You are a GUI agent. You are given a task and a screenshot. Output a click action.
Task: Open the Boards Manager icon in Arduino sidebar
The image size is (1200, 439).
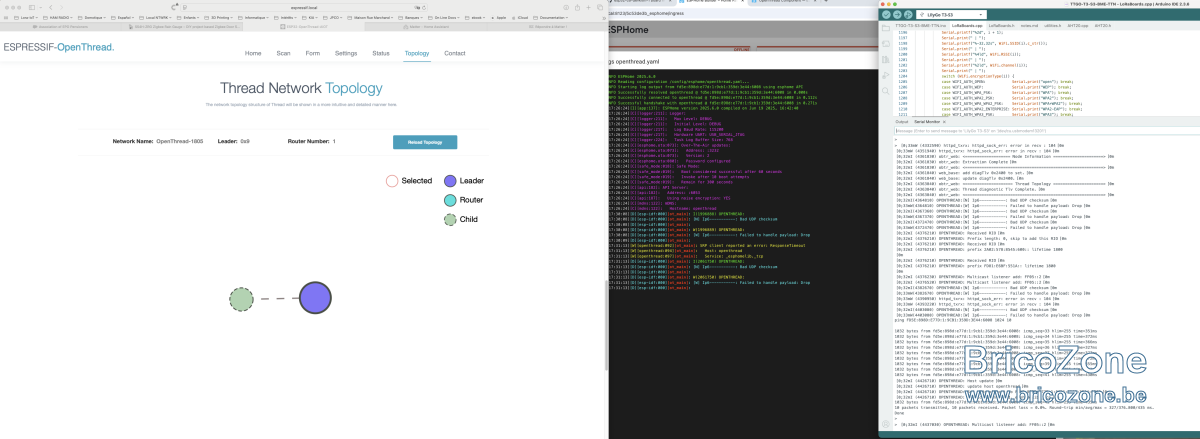(x=886, y=44)
